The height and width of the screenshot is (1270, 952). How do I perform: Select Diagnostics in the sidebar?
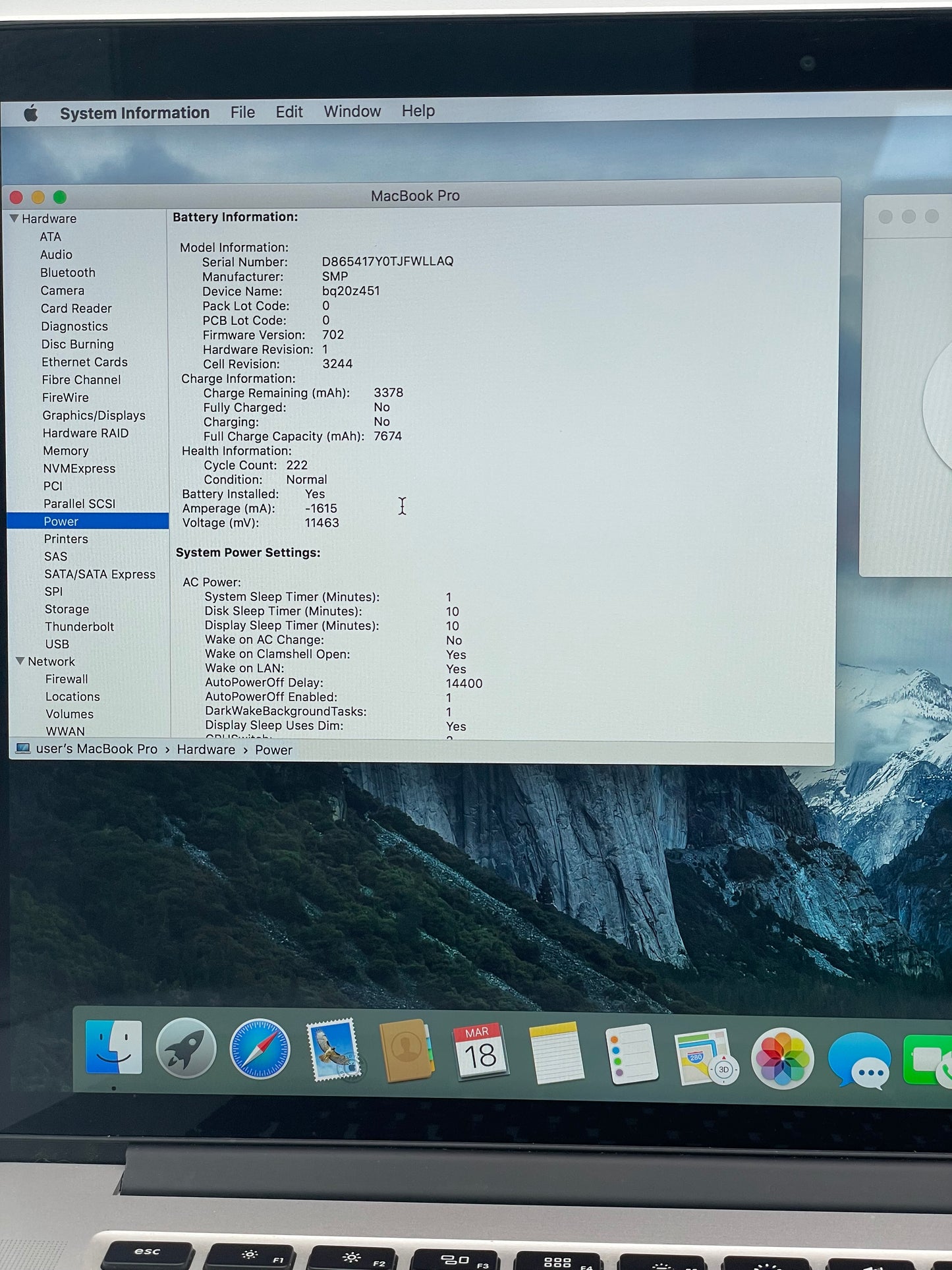pyautogui.click(x=74, y=326)
